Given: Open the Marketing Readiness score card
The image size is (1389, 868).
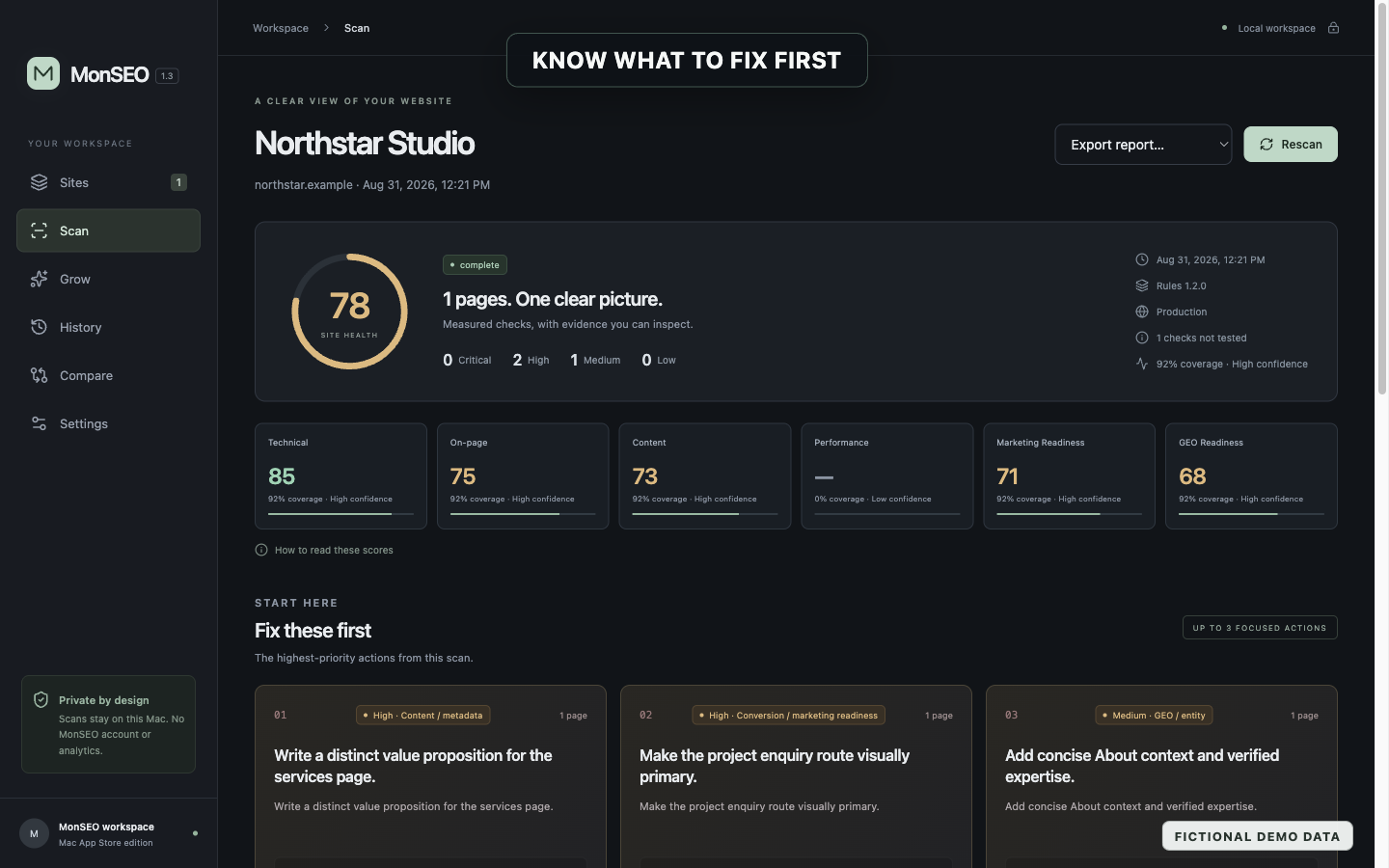Looking at the screenshot, I should click(1069, 476).
